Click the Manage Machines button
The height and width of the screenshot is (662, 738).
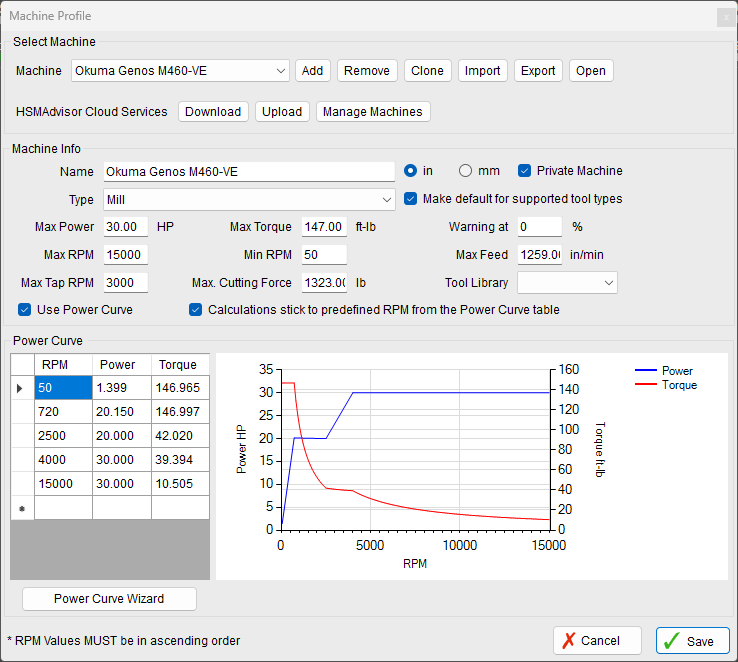pyautogui.click(x=373, y=112)
